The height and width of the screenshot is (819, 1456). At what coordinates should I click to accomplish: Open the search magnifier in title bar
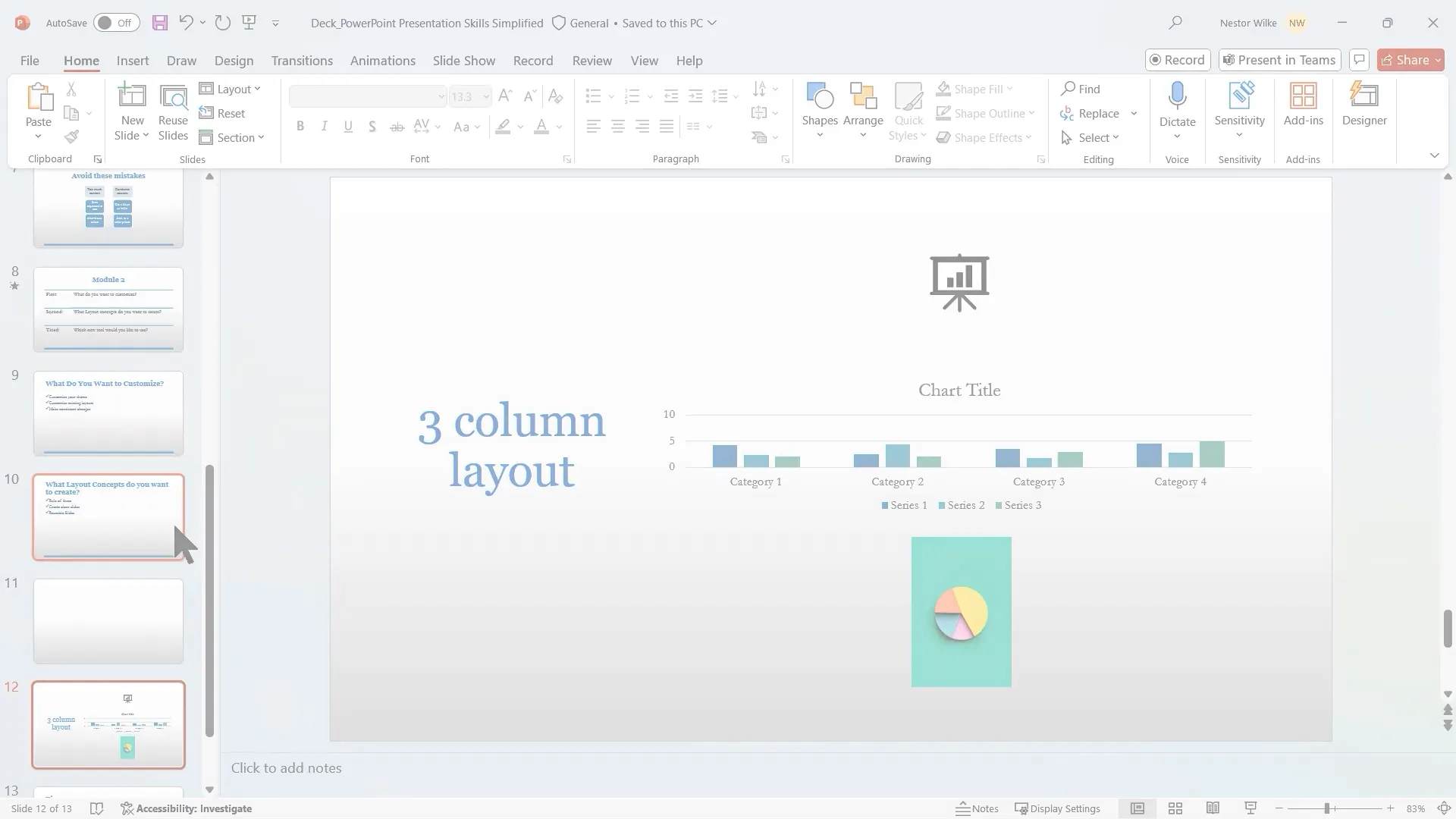click(1175, 23)
